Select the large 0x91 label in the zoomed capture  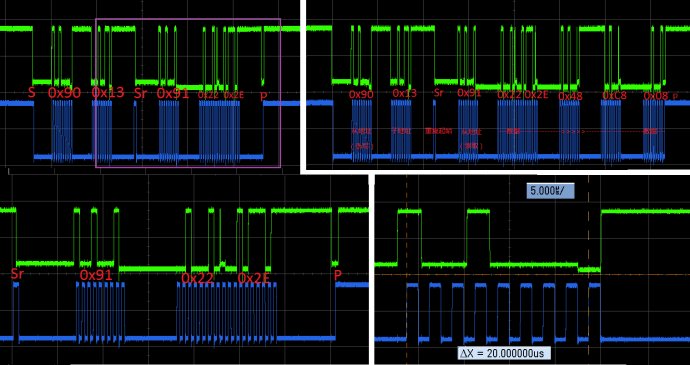pos(96,275)
